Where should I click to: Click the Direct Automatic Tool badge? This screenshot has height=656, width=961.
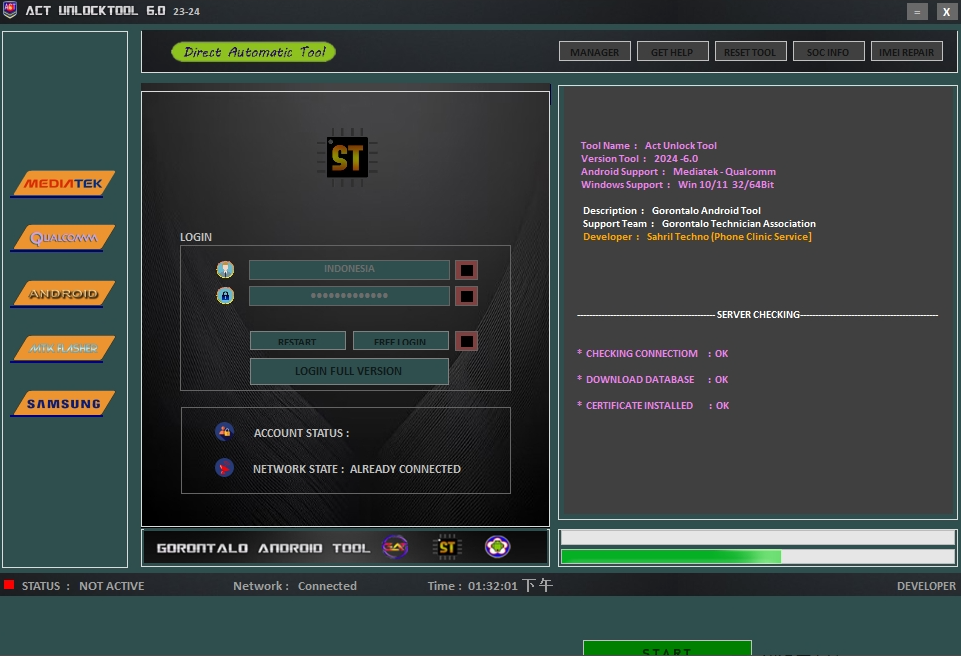pos(253,52)
